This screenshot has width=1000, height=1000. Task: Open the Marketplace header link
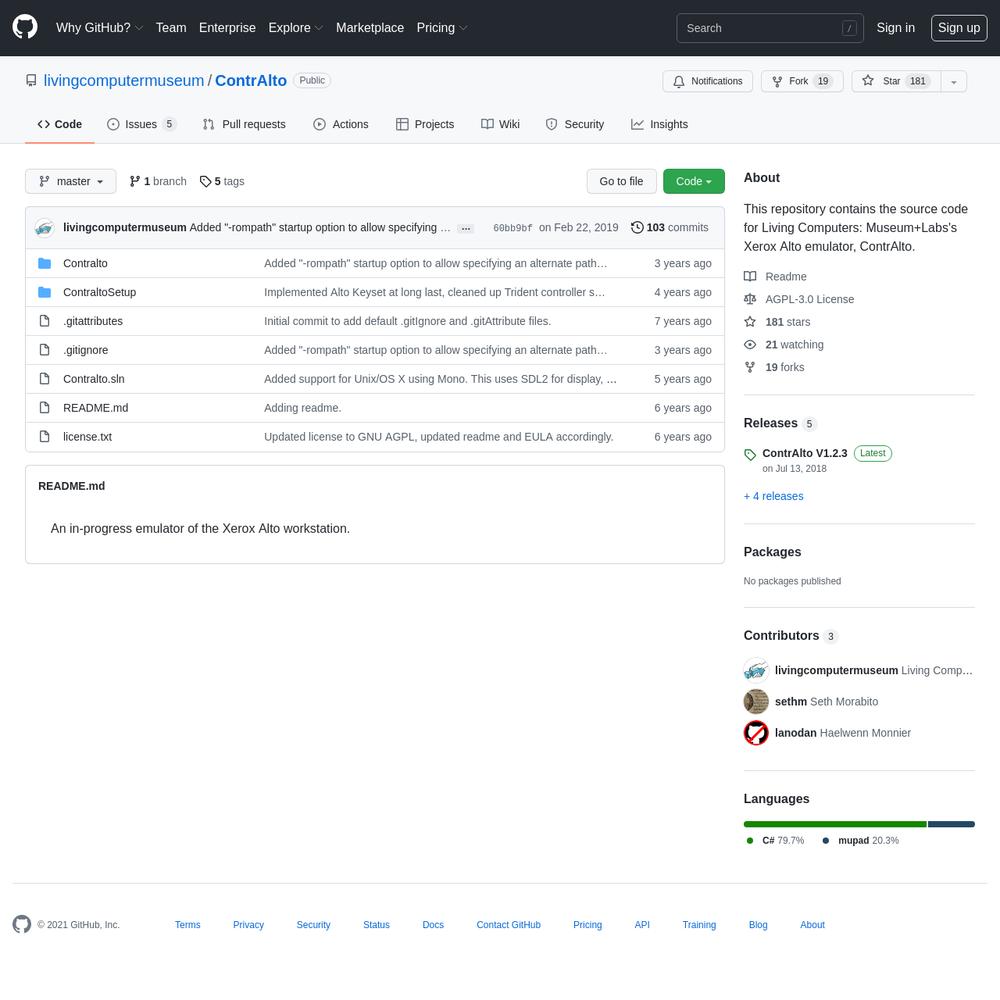[370, 27]
